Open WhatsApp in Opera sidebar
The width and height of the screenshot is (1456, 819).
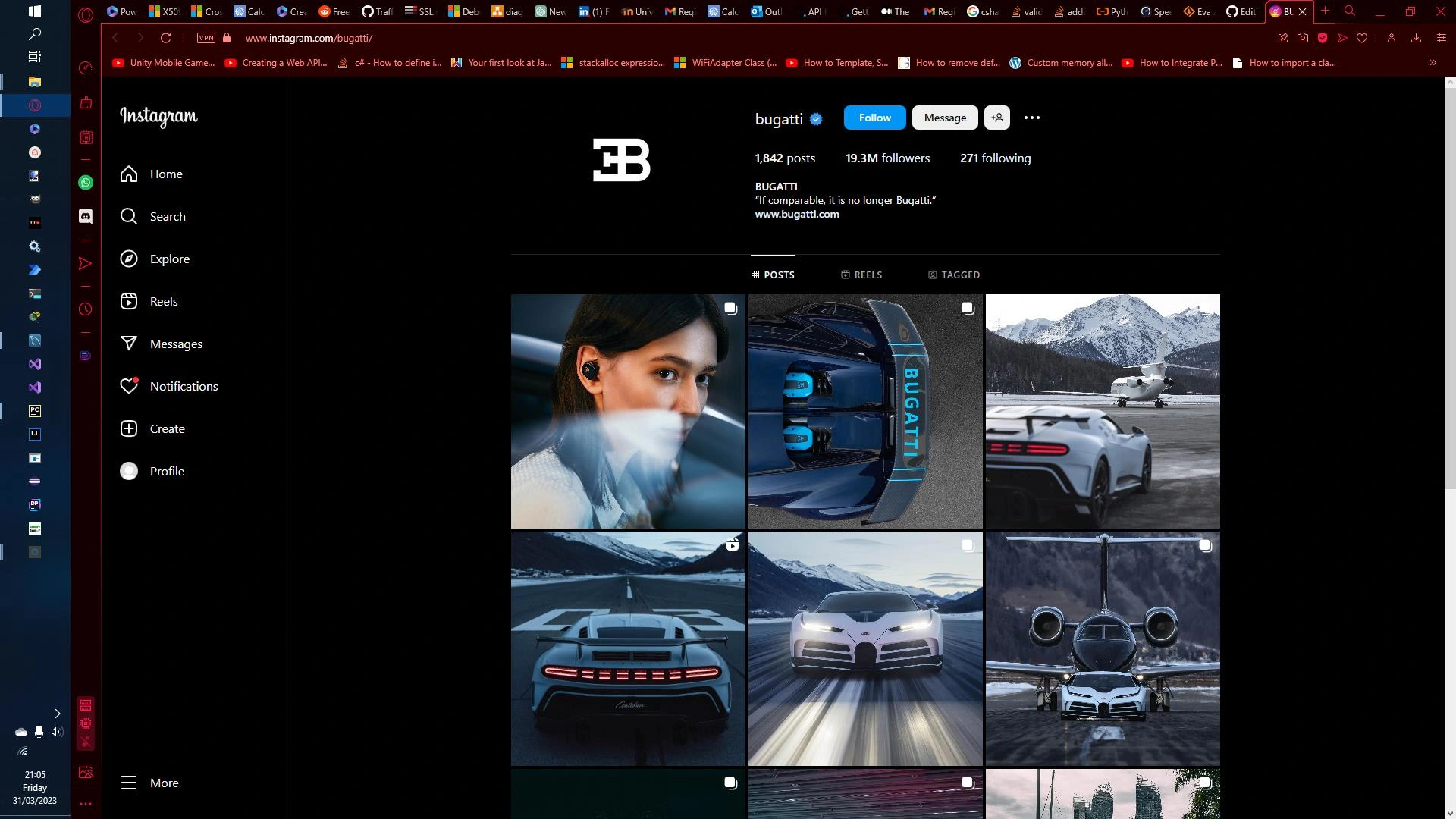86,183
